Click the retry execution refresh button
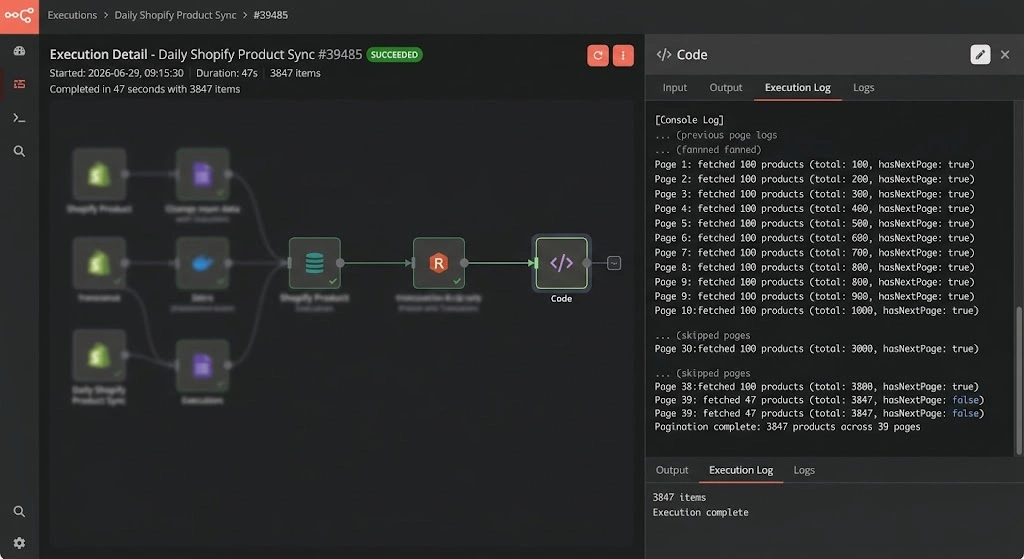The height and width of the screenshot is (559, 1024). [598, 56]
